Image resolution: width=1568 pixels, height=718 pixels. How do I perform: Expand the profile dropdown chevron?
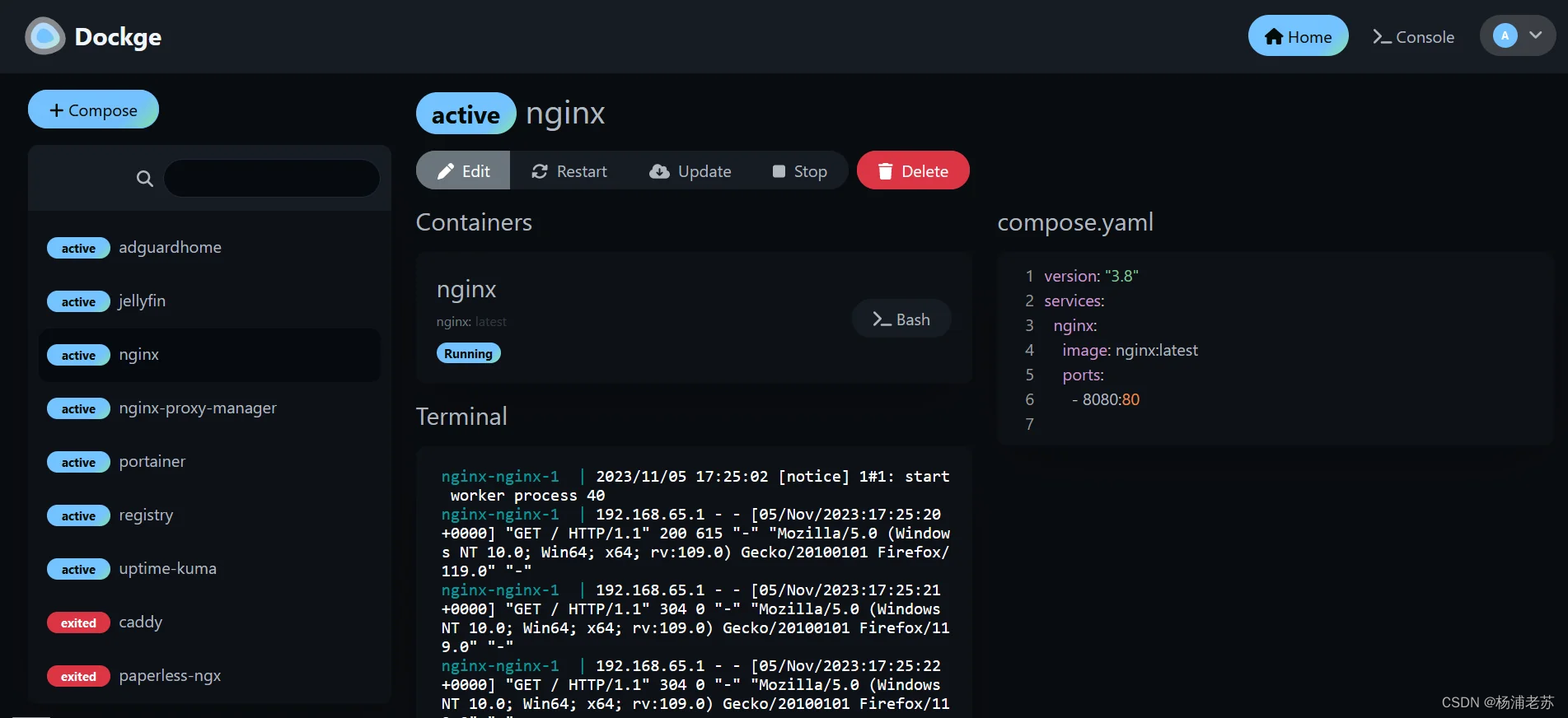[1535, 35]
